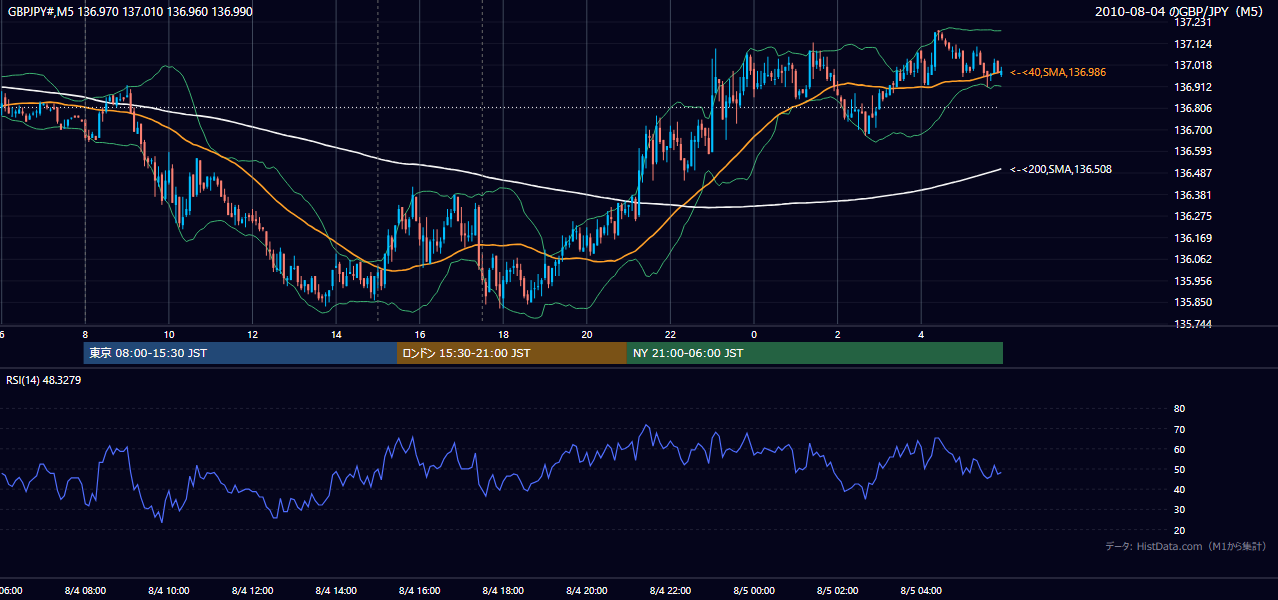This screenshot has width=1278, height=600.
Task: Click price axis value 135.956
Action: (1192, 281)
